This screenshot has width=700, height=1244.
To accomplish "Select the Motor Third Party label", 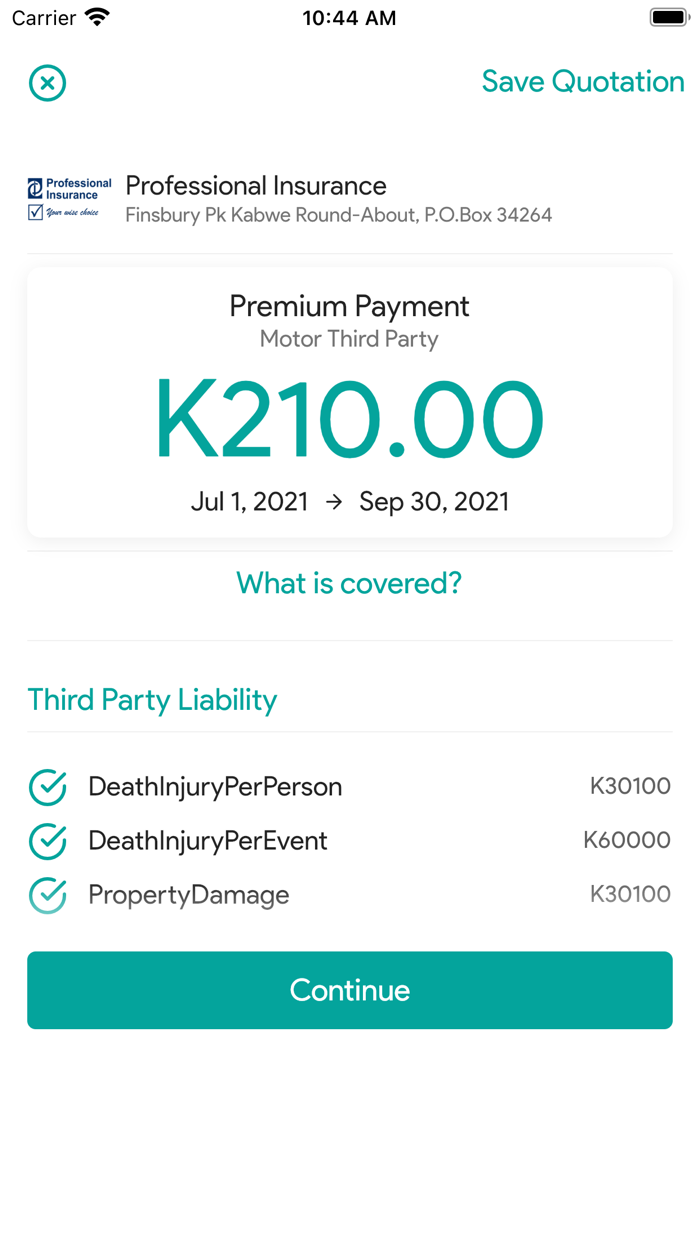I will pos(349,339).
